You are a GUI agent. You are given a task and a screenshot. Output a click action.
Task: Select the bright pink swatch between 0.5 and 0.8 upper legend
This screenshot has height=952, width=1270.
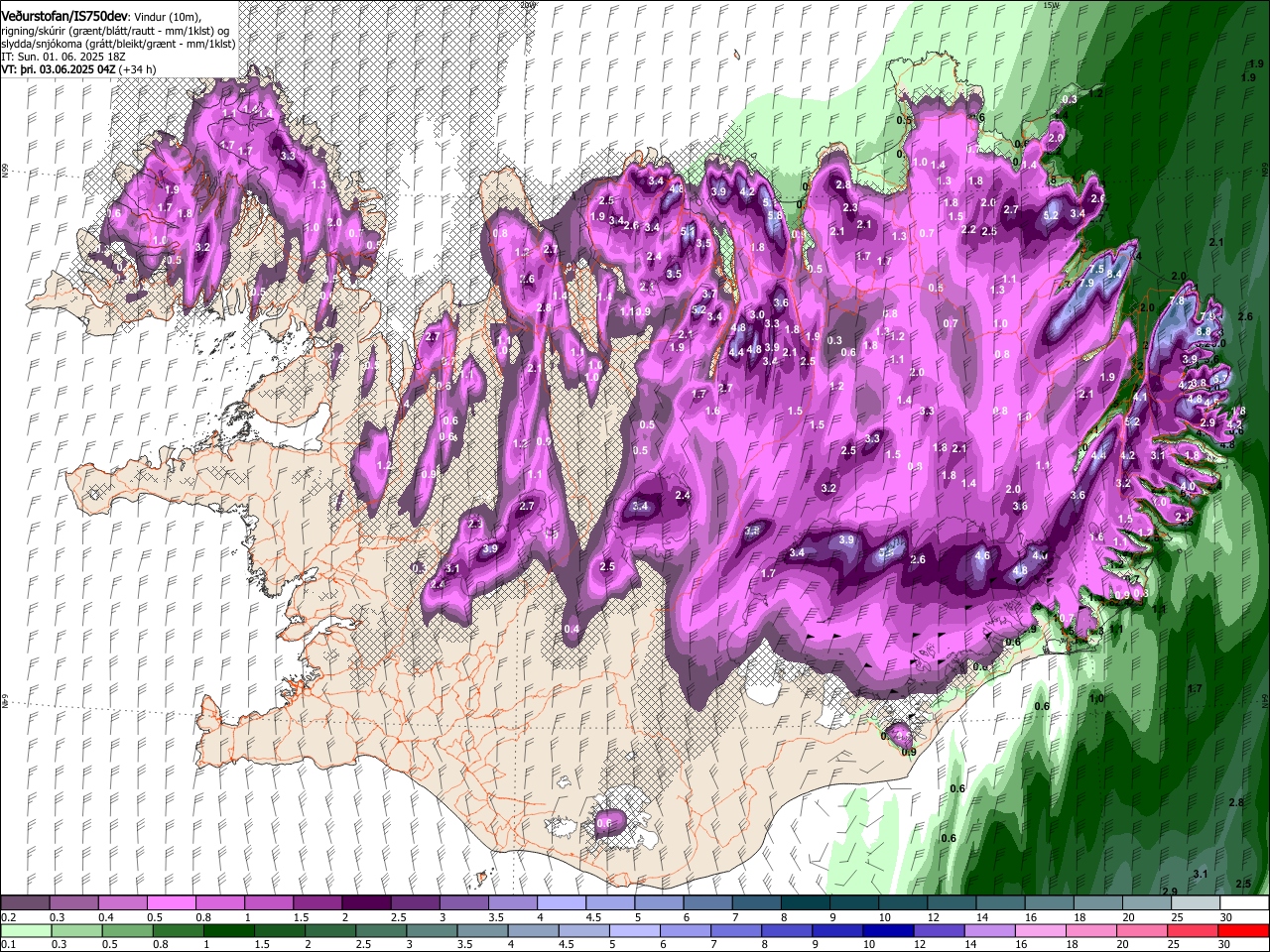(171, 903)
